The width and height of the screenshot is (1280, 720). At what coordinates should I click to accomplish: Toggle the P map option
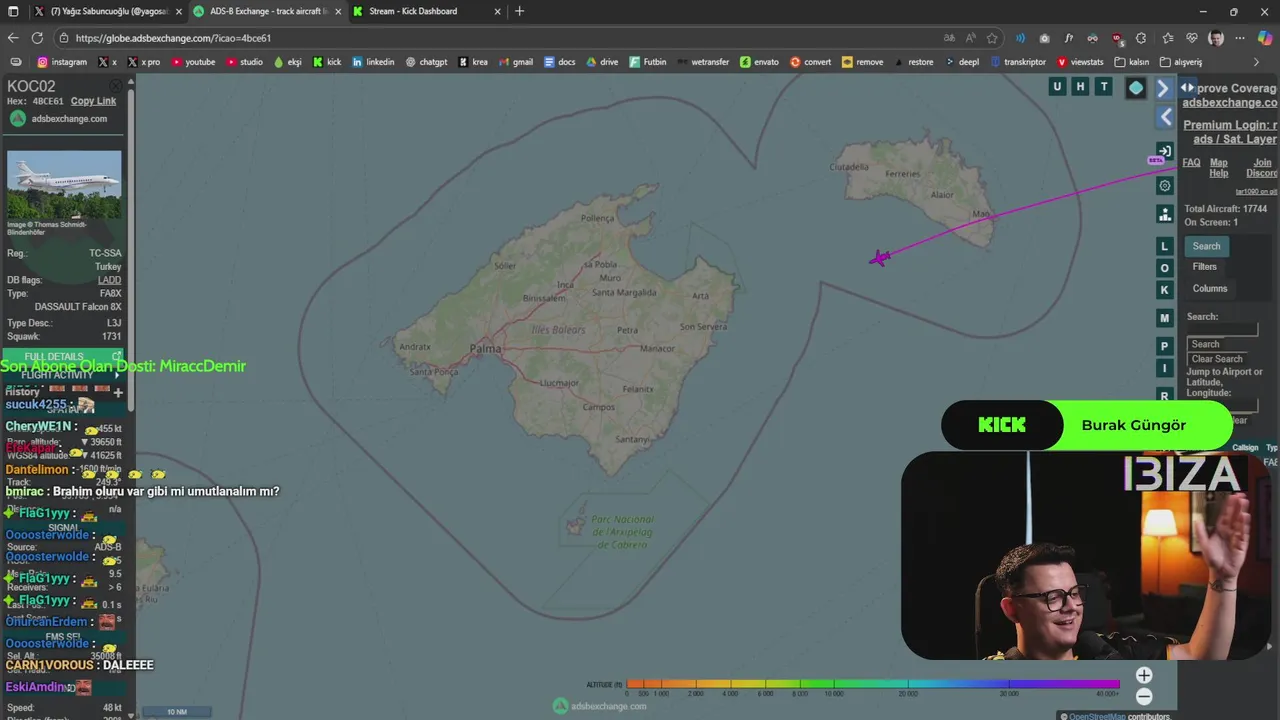pyautogui.click(x=1164, y=346)
